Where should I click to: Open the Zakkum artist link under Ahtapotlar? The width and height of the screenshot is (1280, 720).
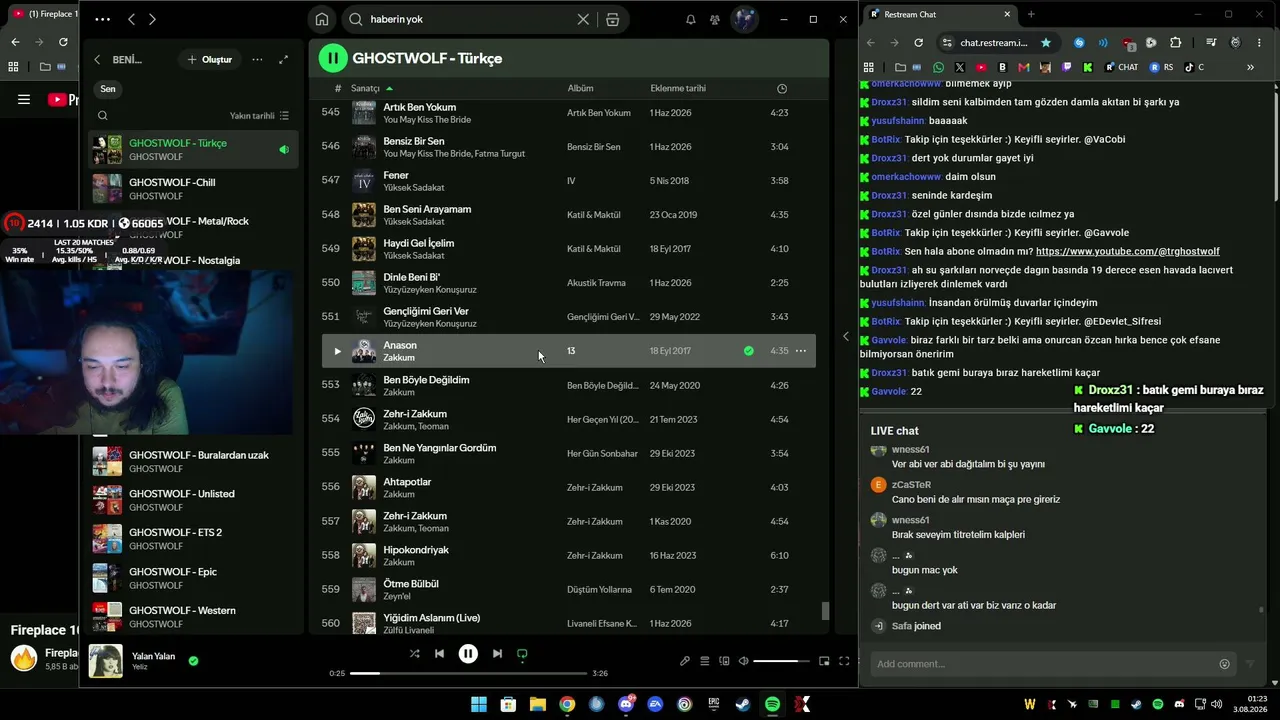pyautogui.click(x=399, y=495)
